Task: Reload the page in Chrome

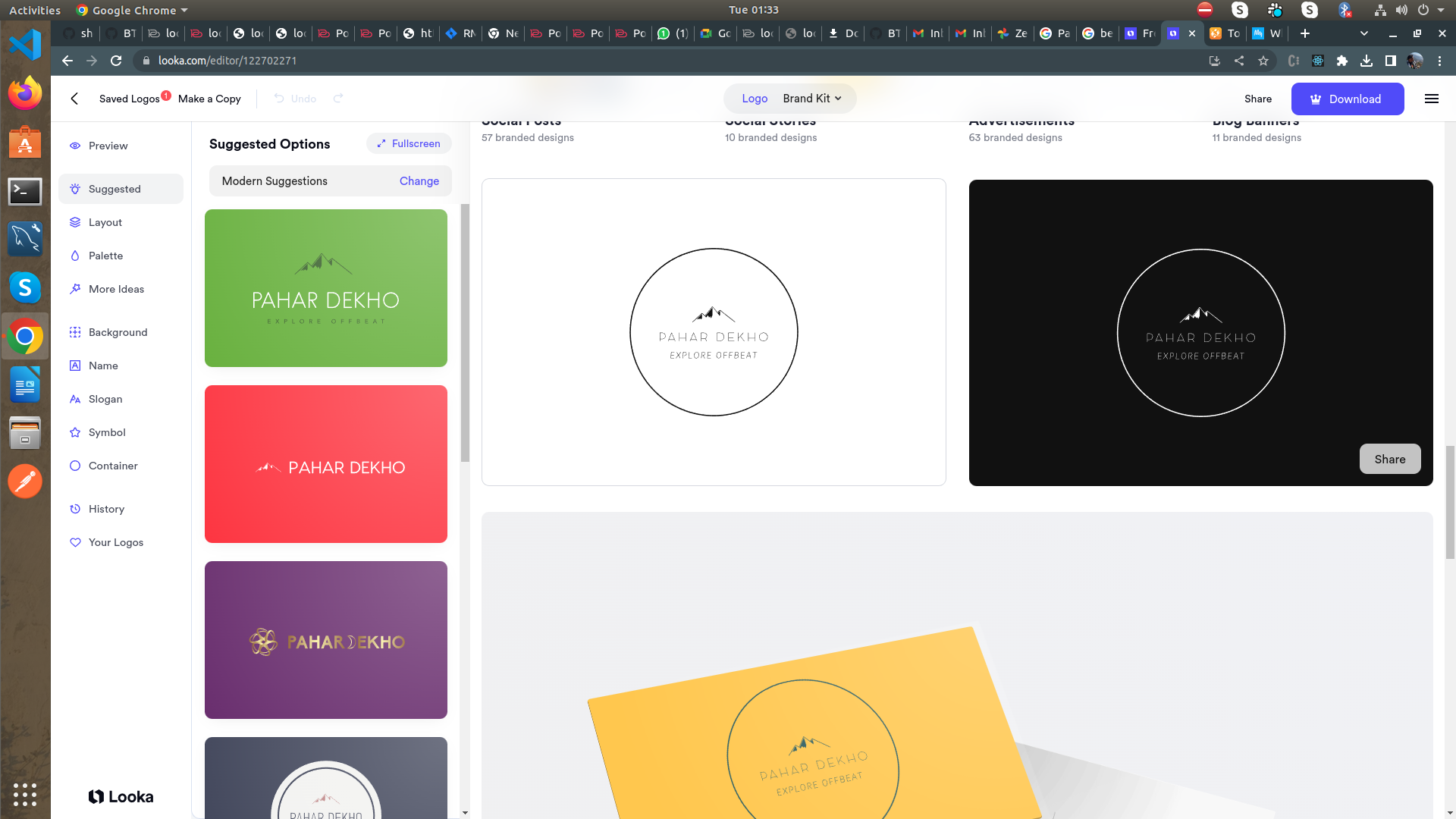Action: pyautogui.click(x=116, y=61)
